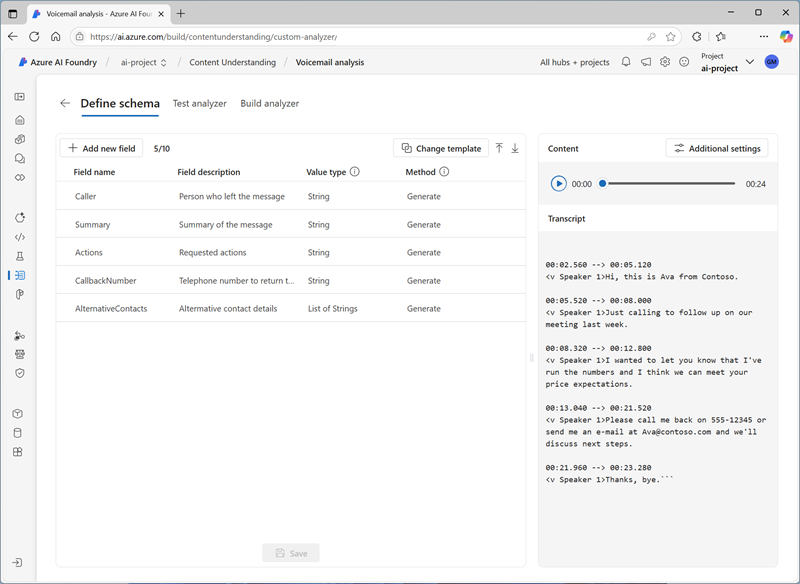800x584 pixels.
Task: Open the shield safety sidebar icon
Action: pos(19,373)
